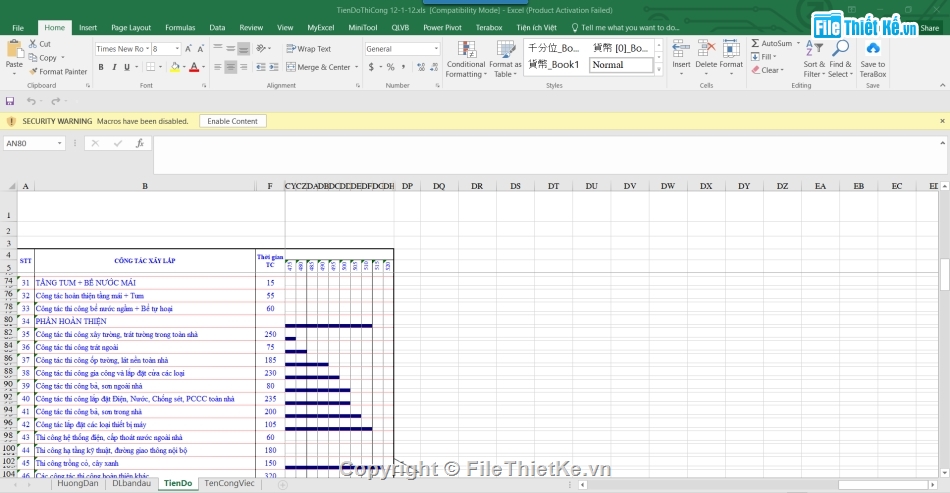Click the Save to TeraBox cloud icon

[x=872, y=49]
